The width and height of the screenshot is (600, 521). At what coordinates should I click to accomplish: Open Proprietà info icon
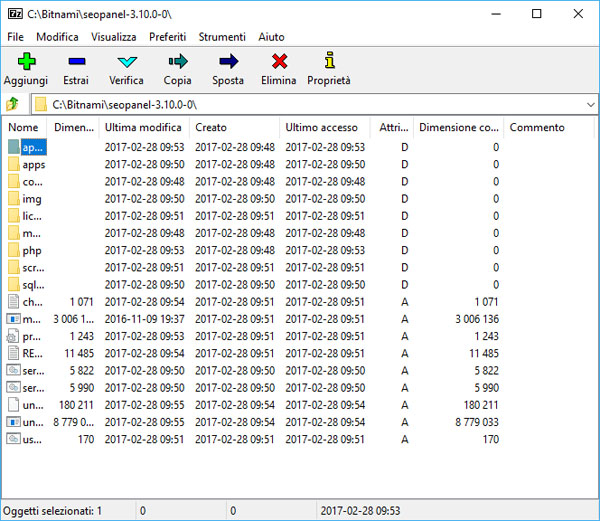click(328, 62)
